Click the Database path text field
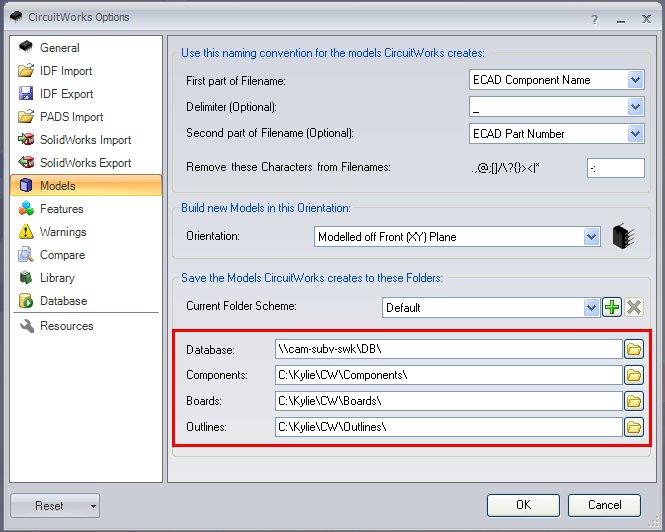This screenshot has height=532, width=665. pos(449,349)
